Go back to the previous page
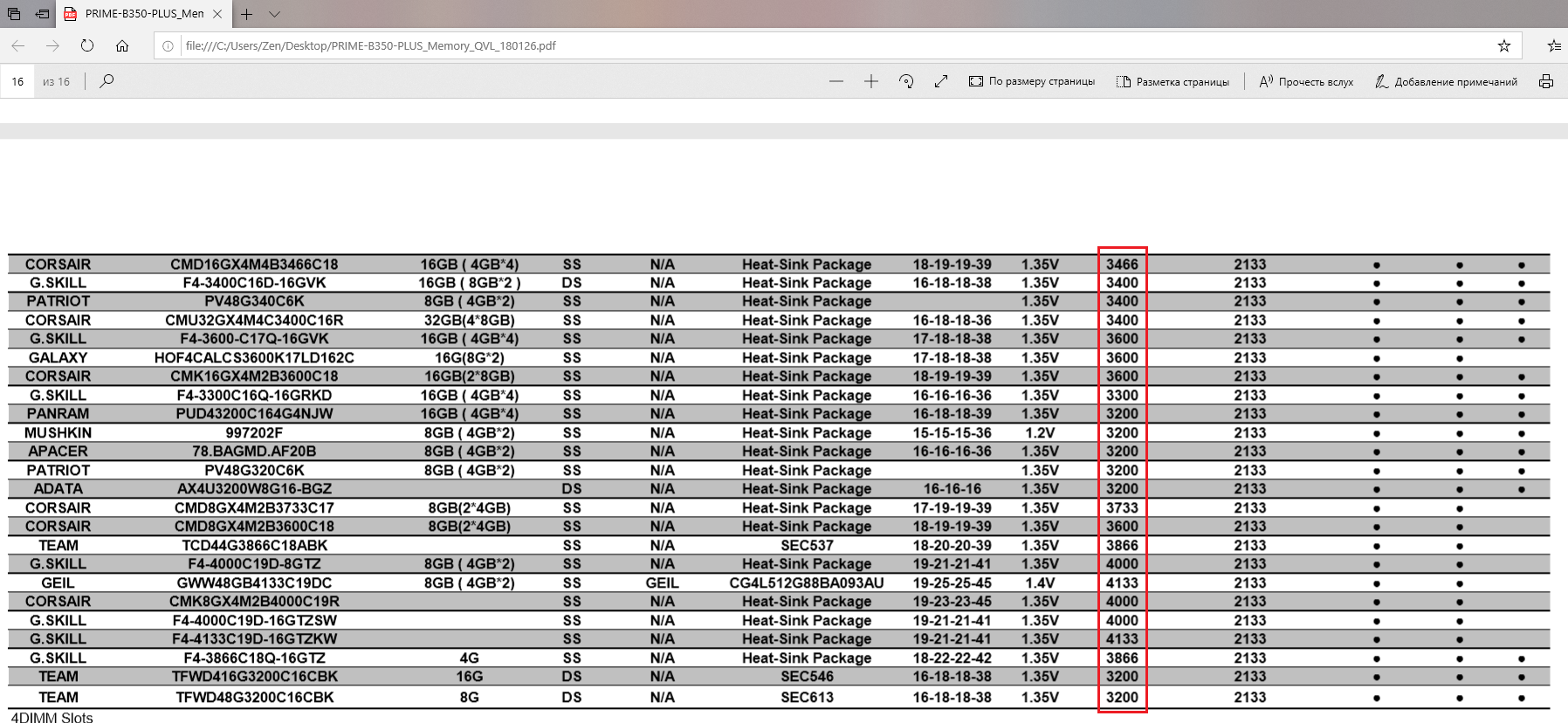This screenshot has width=1568, height=723. 18,45
